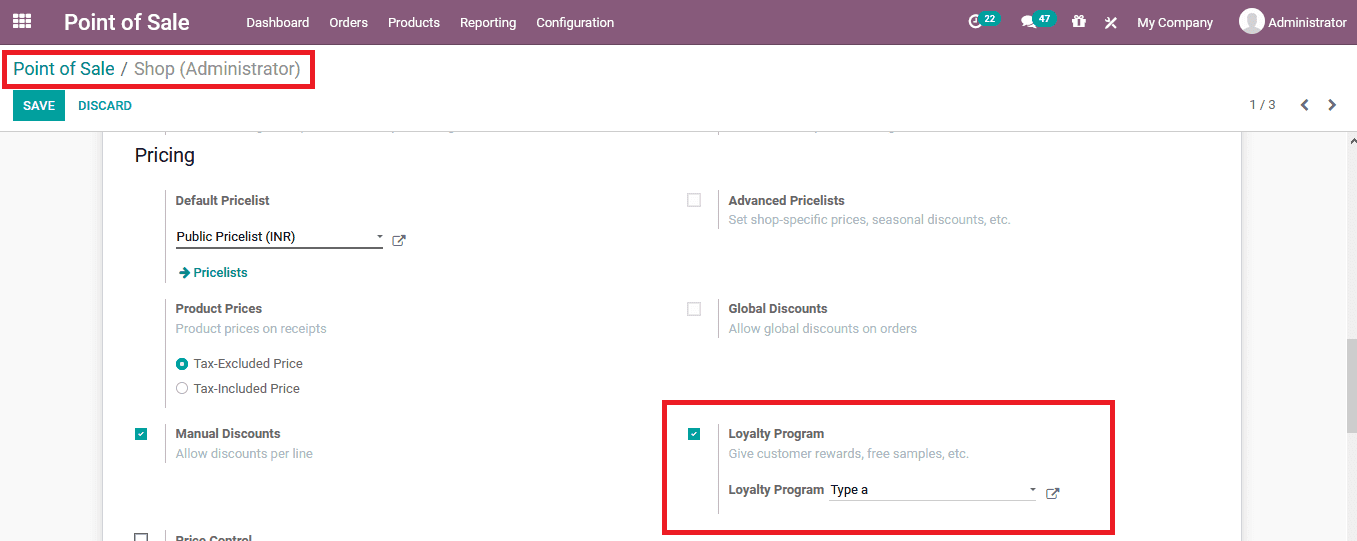Click the SAVE button
1357x541 pixels.
click(x=39, y=105)
